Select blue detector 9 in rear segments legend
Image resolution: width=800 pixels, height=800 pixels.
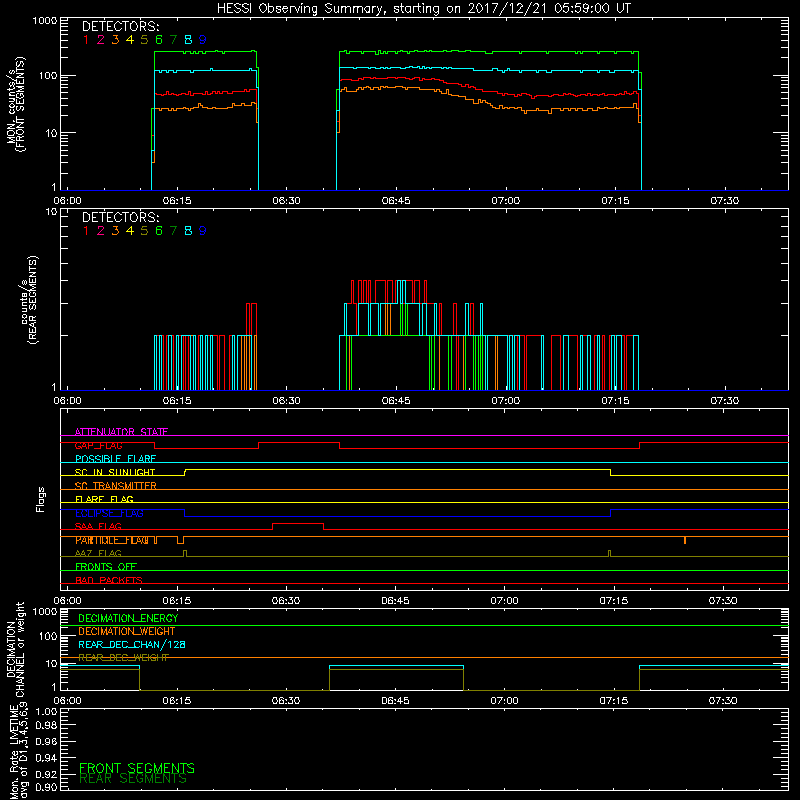point(203,231)
